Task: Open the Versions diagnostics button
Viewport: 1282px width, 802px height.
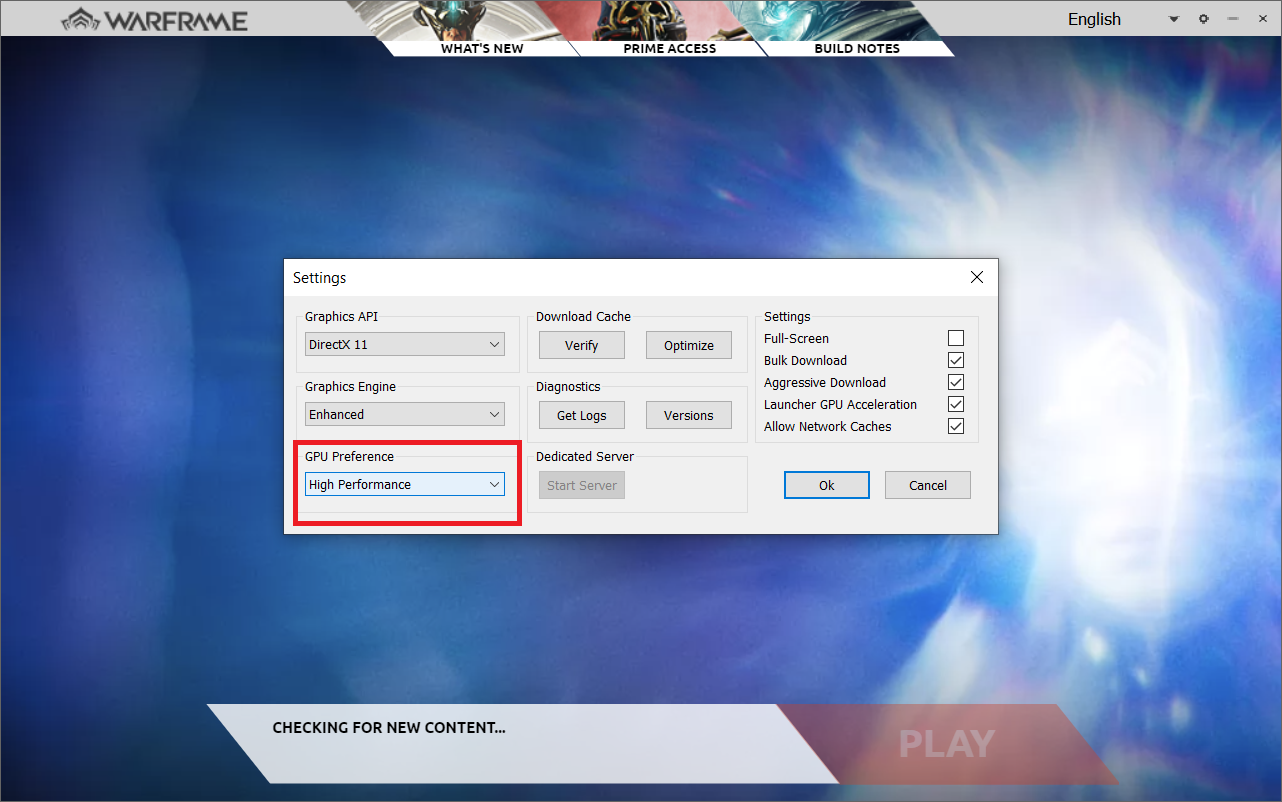Action: pyautogui.click(x=689, y=415)
